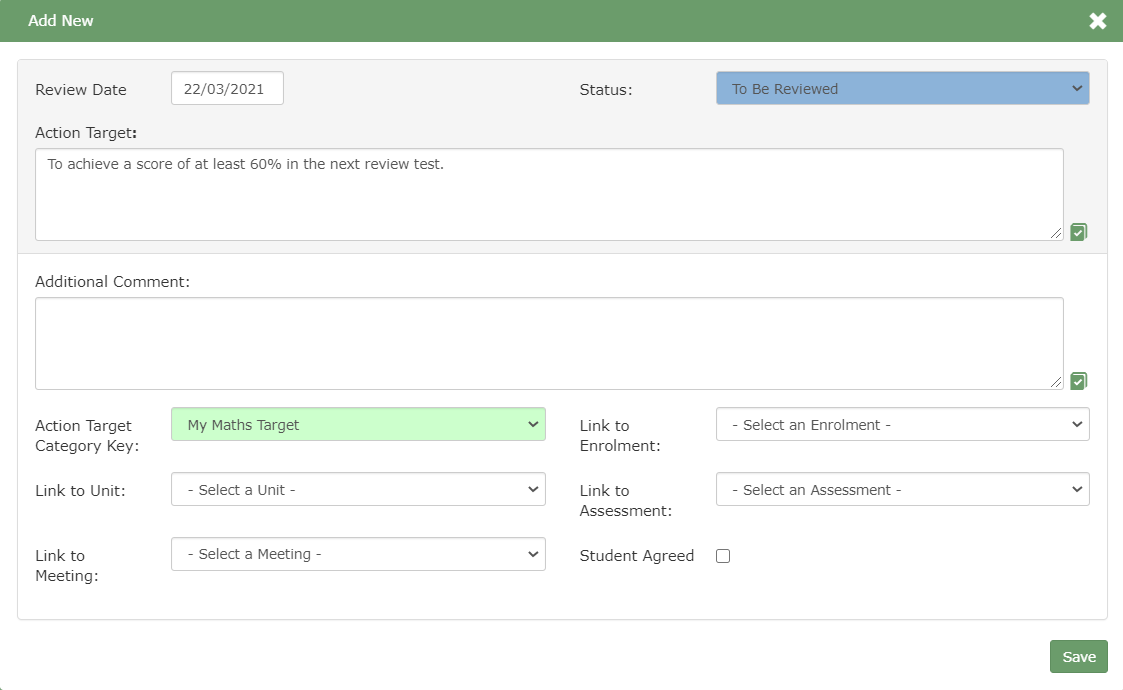This screenshot has width=1123, height=690.
Task: Click the Link to Unit label
Action: click(x=80, y=491)
